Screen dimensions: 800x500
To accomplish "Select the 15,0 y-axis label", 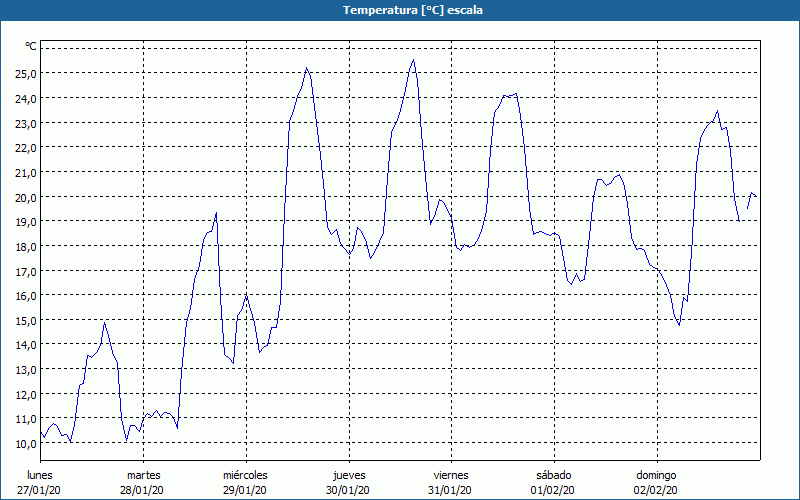I will pyautogui.click(x=26, y=320).
